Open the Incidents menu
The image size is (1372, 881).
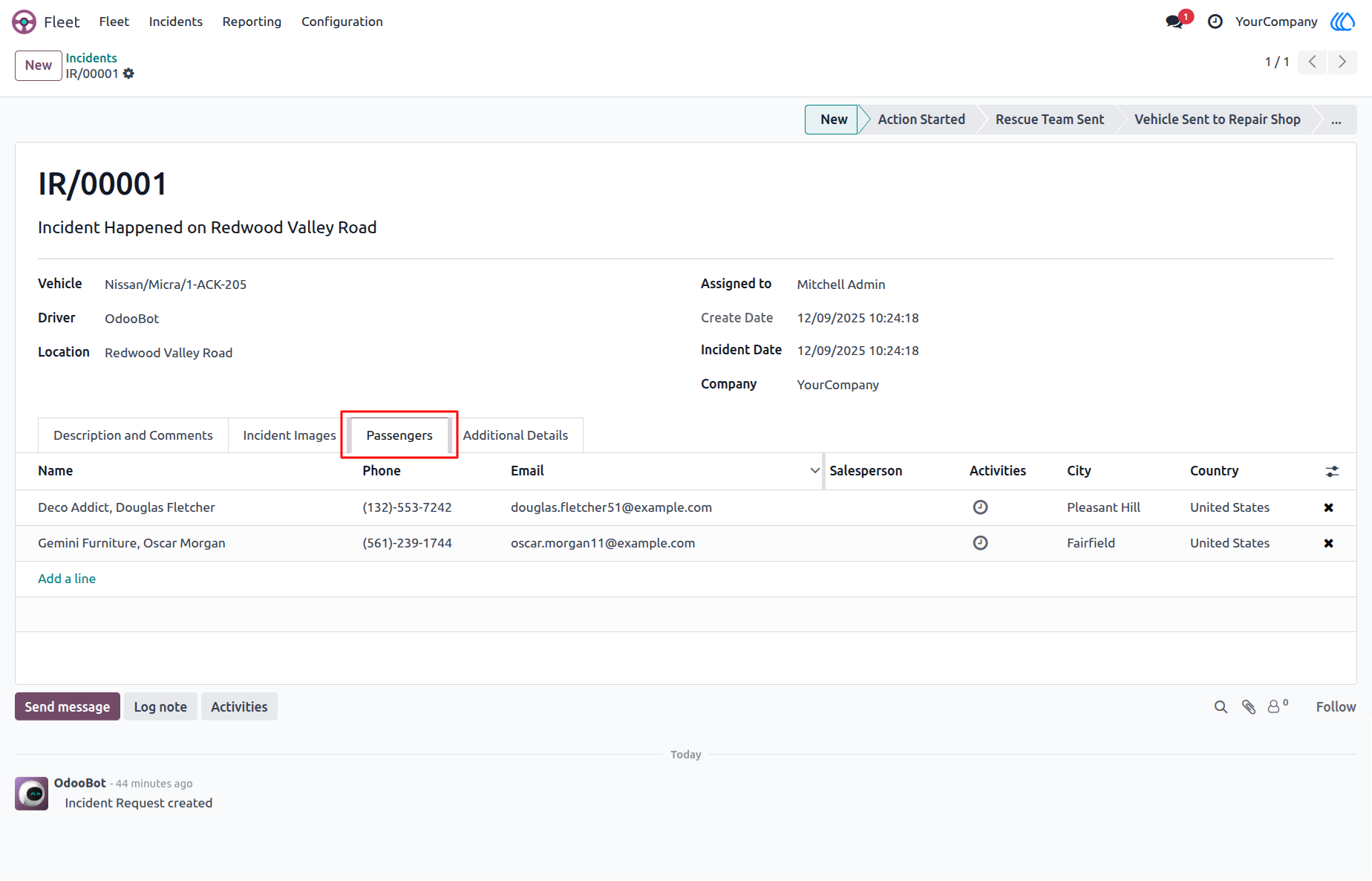click(x=176, y=22)
